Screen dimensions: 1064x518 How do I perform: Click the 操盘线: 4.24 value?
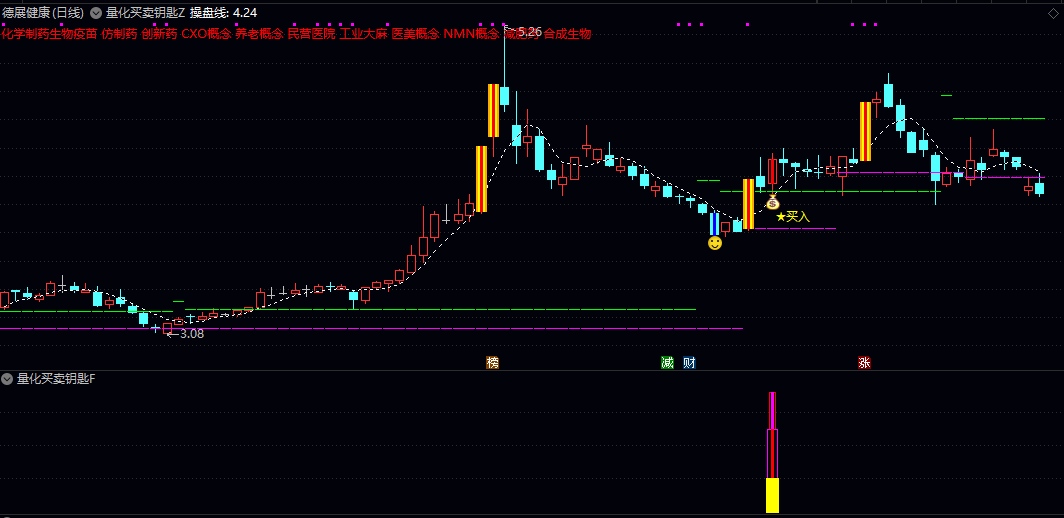click(x=223, y=13)
